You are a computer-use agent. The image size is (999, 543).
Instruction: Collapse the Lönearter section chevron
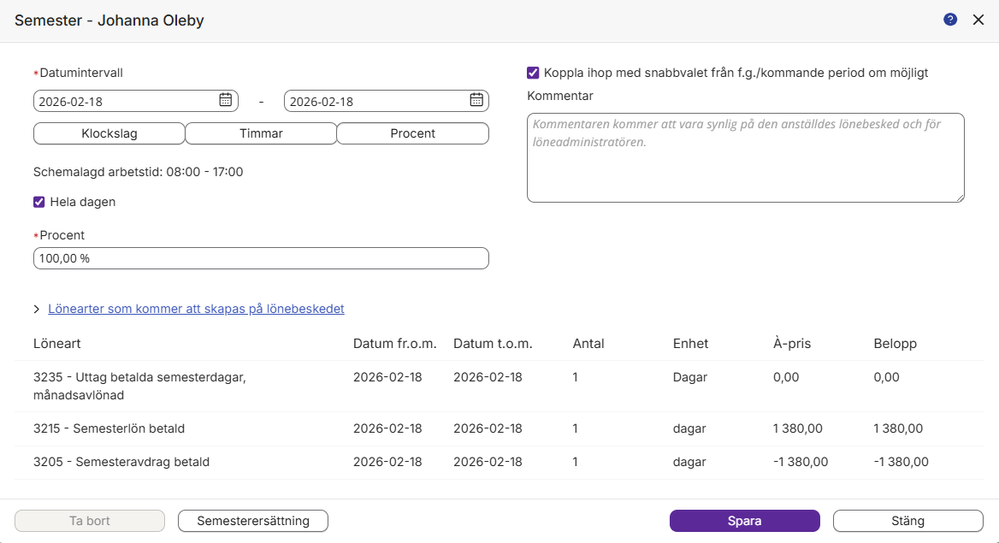tap(36, 309)
